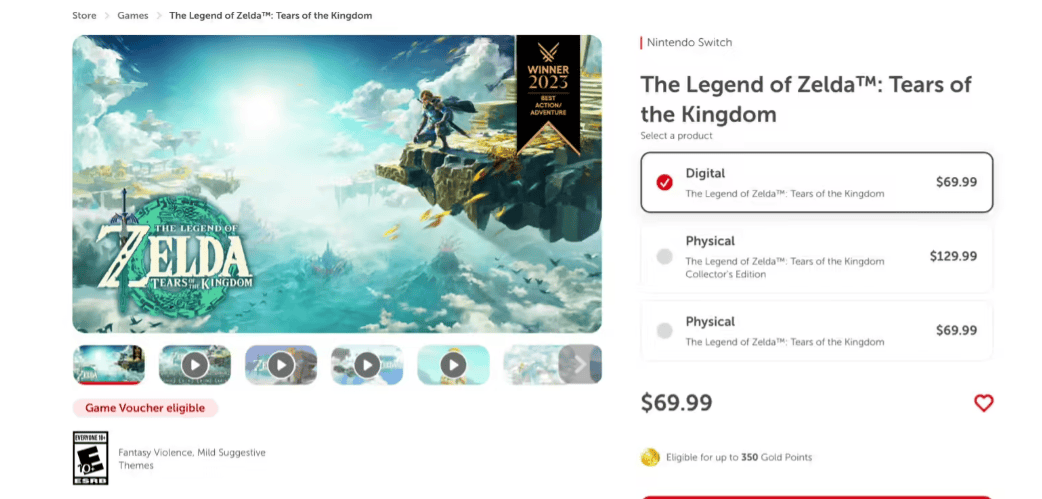1042x499 pixels.
Task: Play the third video thumbnail
Action: (x=367, y=364)
